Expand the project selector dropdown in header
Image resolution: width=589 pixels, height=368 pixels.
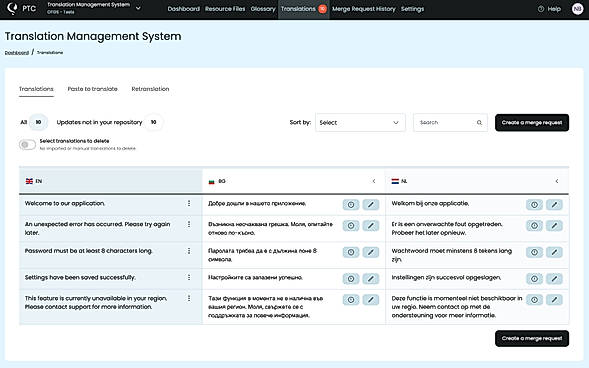(138, 8)
